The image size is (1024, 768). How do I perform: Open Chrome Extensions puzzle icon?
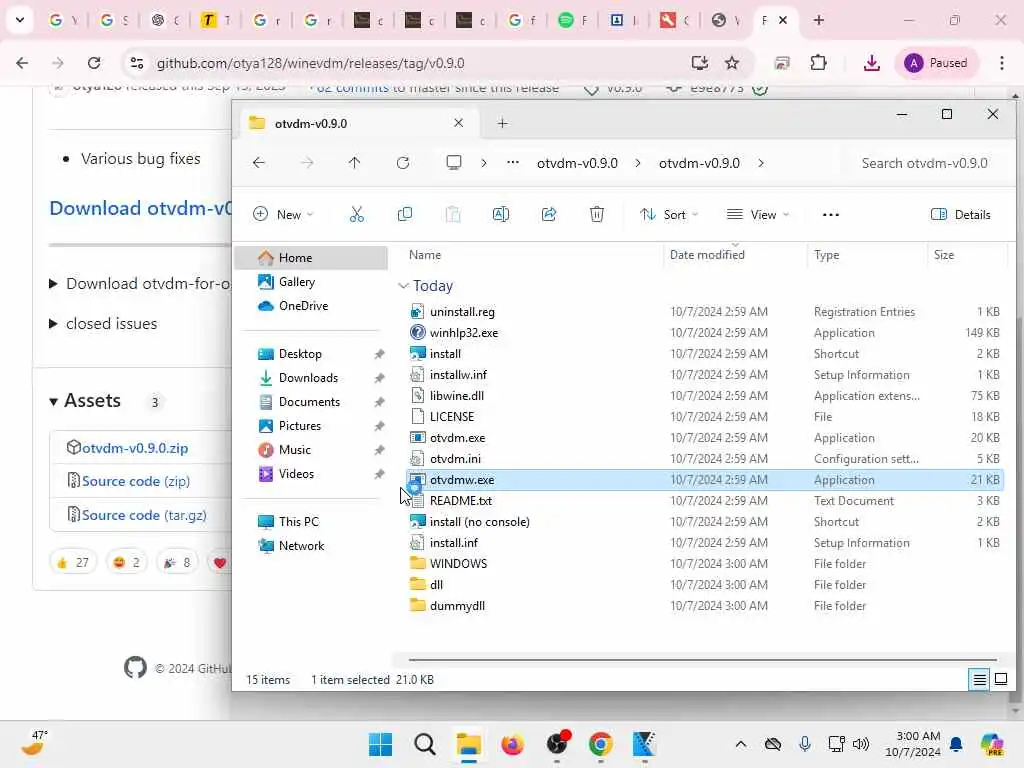click(818, 63)
